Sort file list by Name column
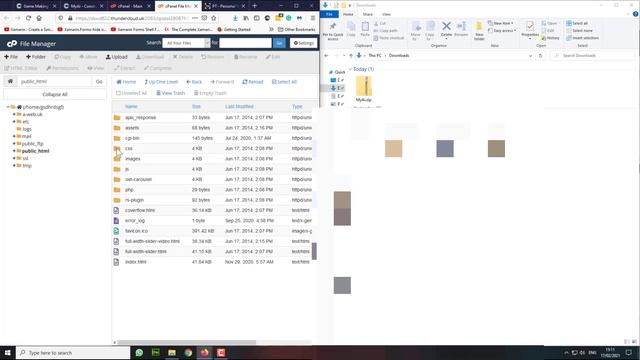 point(131,107)
